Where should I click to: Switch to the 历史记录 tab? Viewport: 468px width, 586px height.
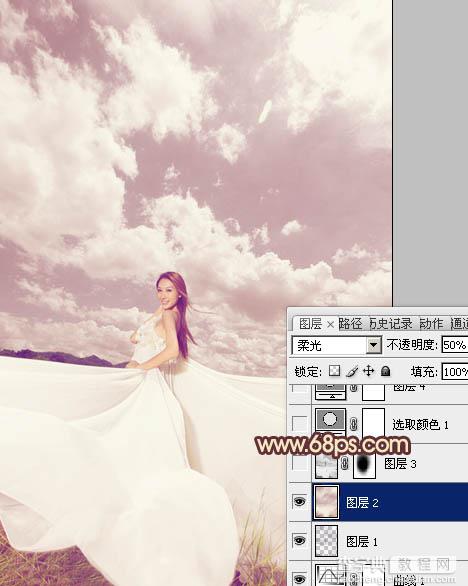391,324
